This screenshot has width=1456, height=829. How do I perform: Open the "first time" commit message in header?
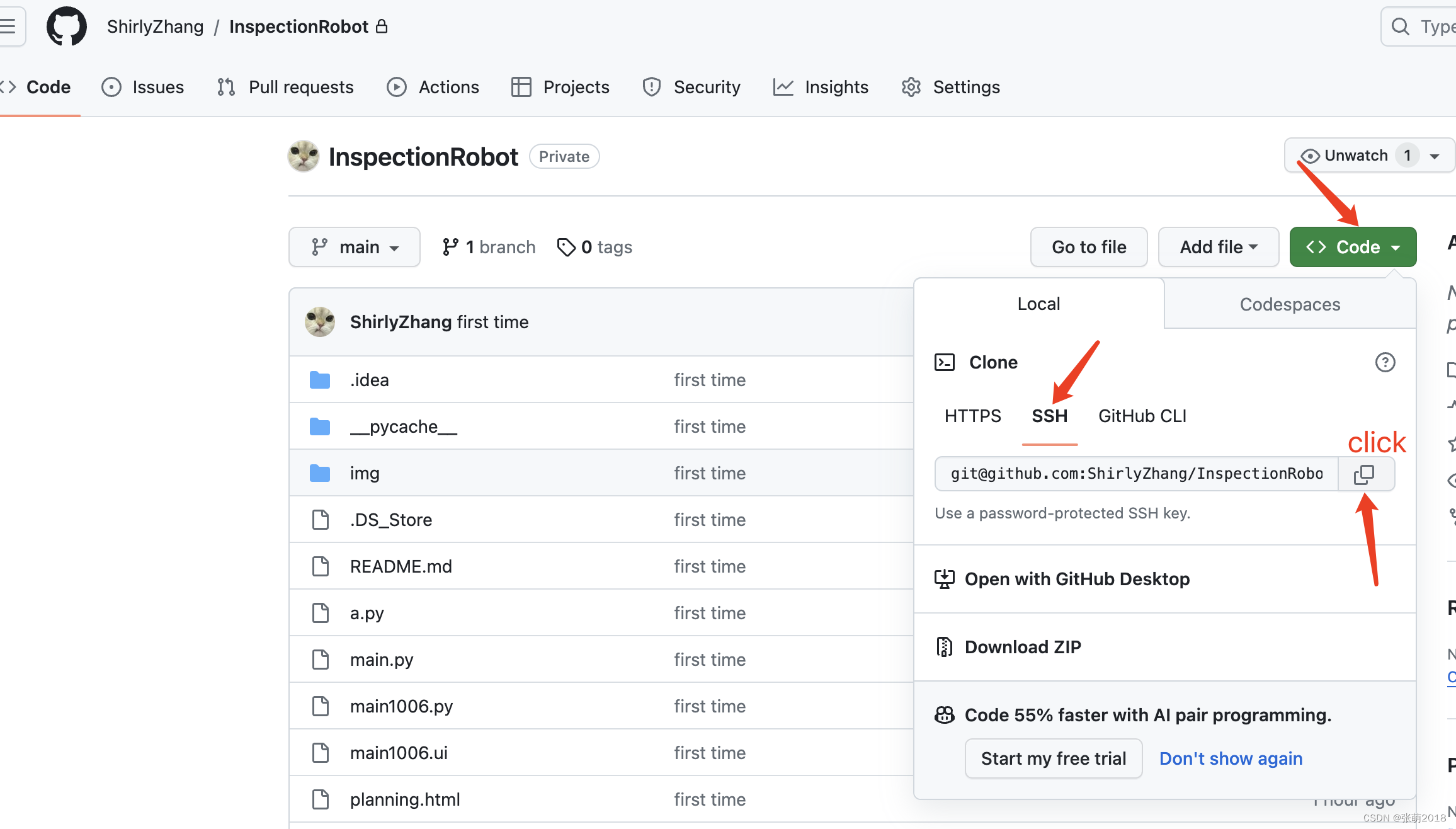tap(493, 322)
